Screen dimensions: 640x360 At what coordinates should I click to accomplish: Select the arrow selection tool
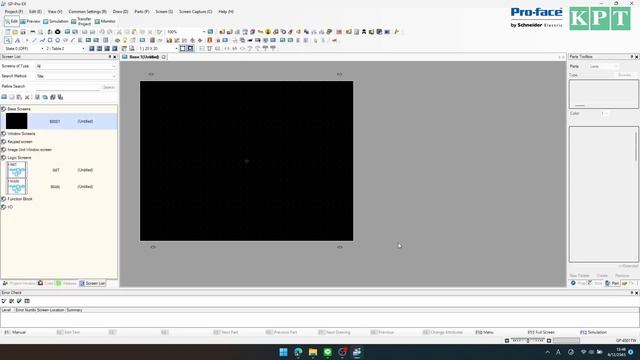coord(8,40)
